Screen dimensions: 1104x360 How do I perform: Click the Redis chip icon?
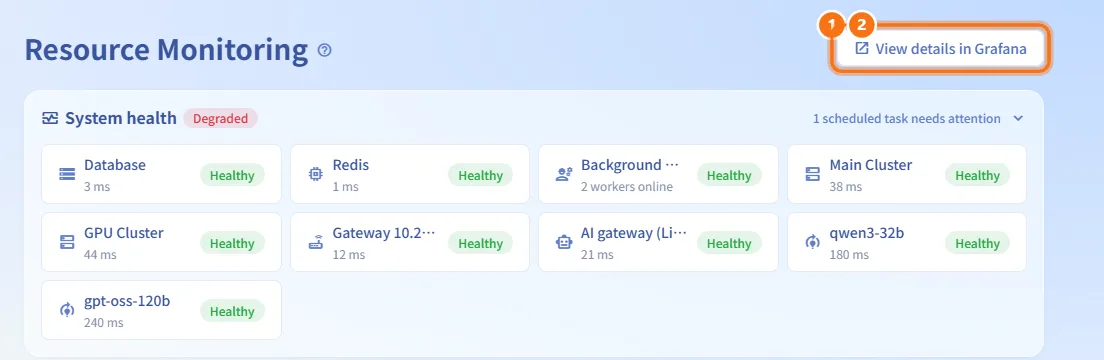click(x=316, y=174)
